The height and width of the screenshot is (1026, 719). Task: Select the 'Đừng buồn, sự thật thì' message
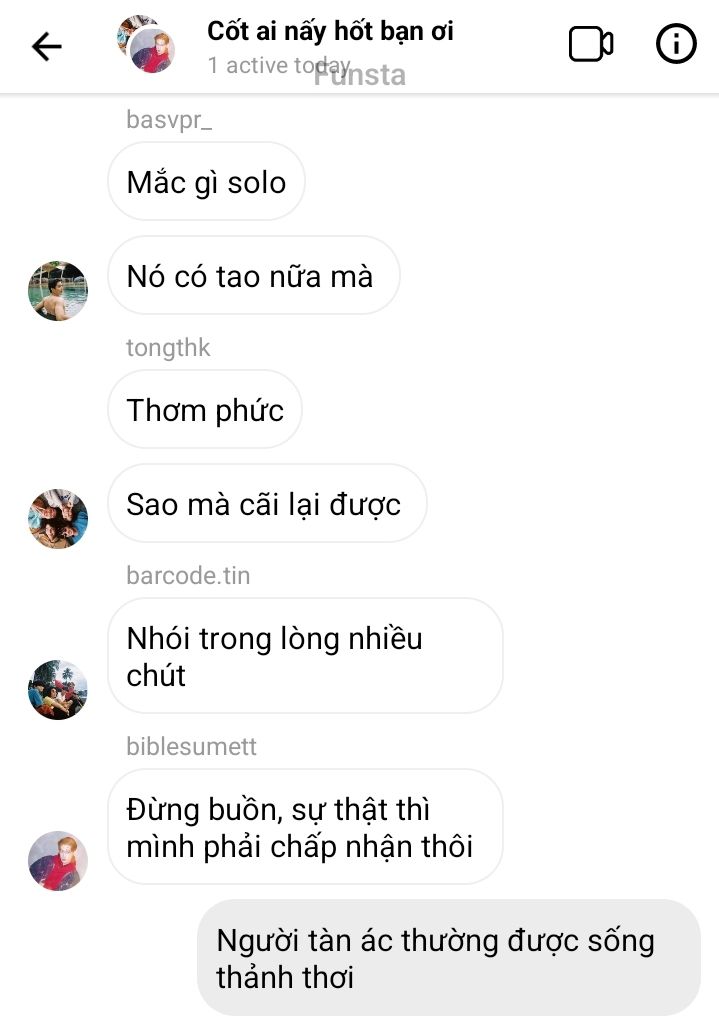[306, 827]
